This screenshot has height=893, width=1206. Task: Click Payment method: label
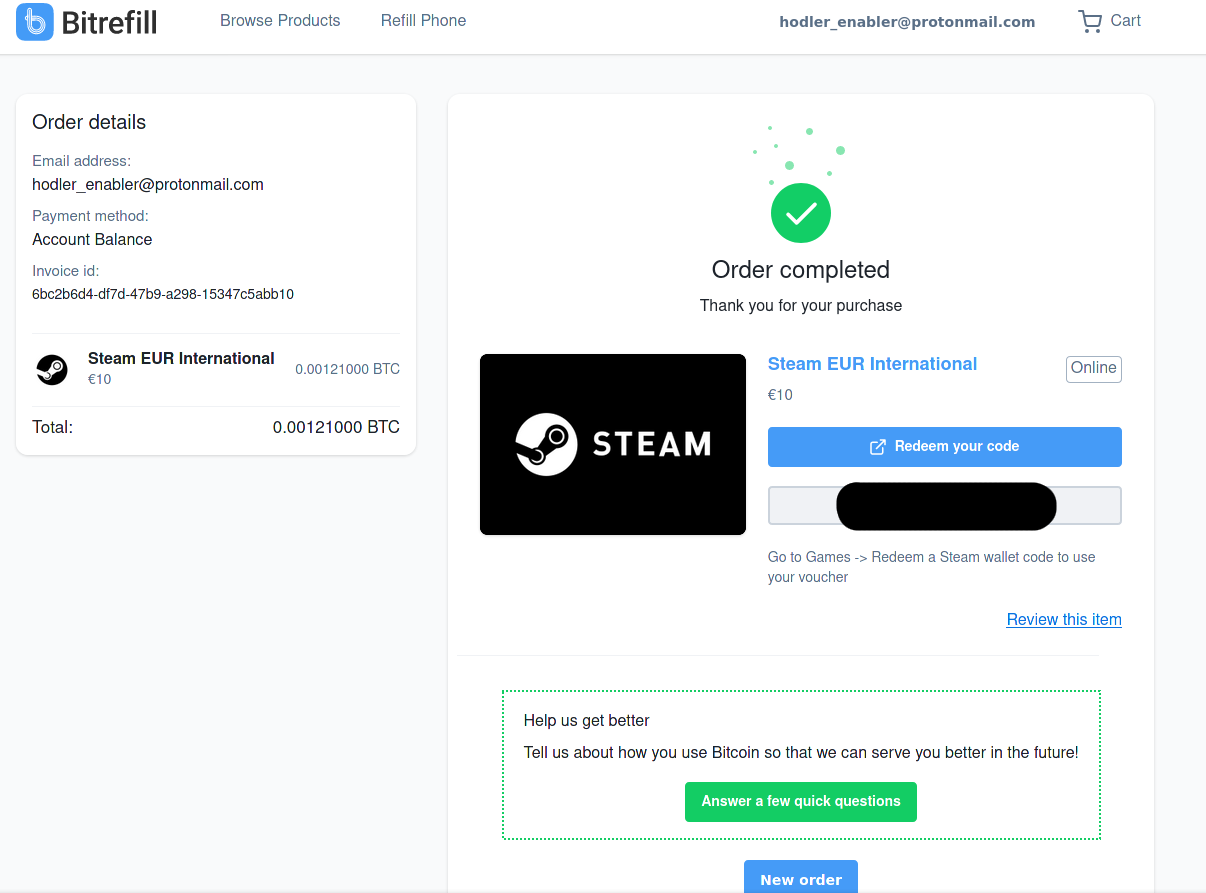90,216
